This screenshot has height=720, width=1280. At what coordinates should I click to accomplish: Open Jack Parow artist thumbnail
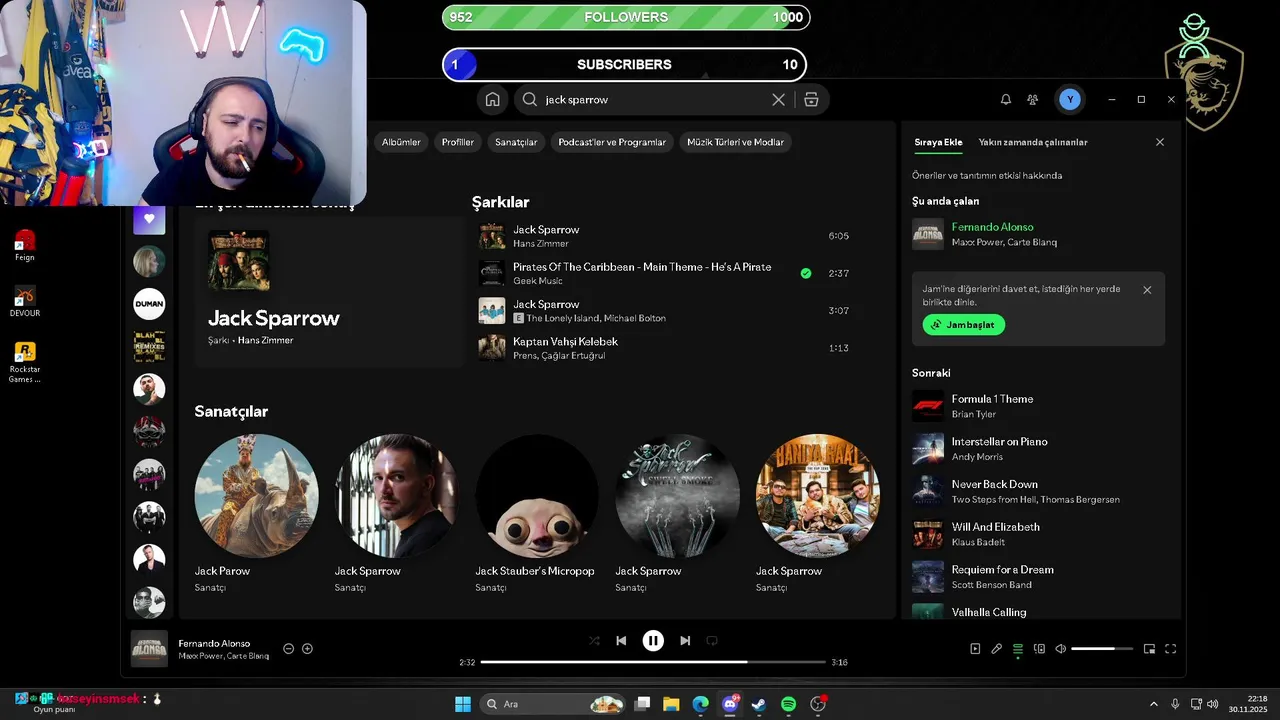(x=256, y=495)
